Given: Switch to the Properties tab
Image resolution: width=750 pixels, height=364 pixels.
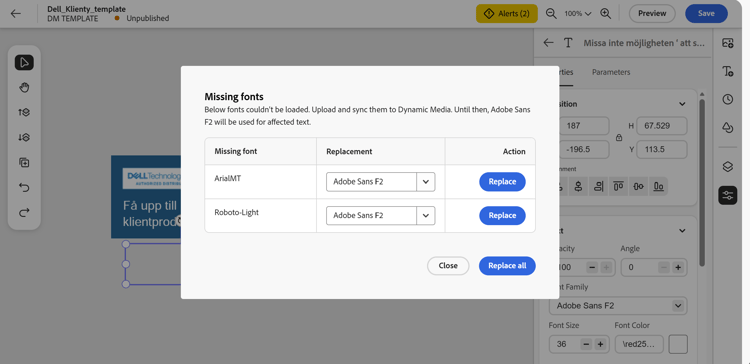Looking at the screenshot, I should (565, 72).
